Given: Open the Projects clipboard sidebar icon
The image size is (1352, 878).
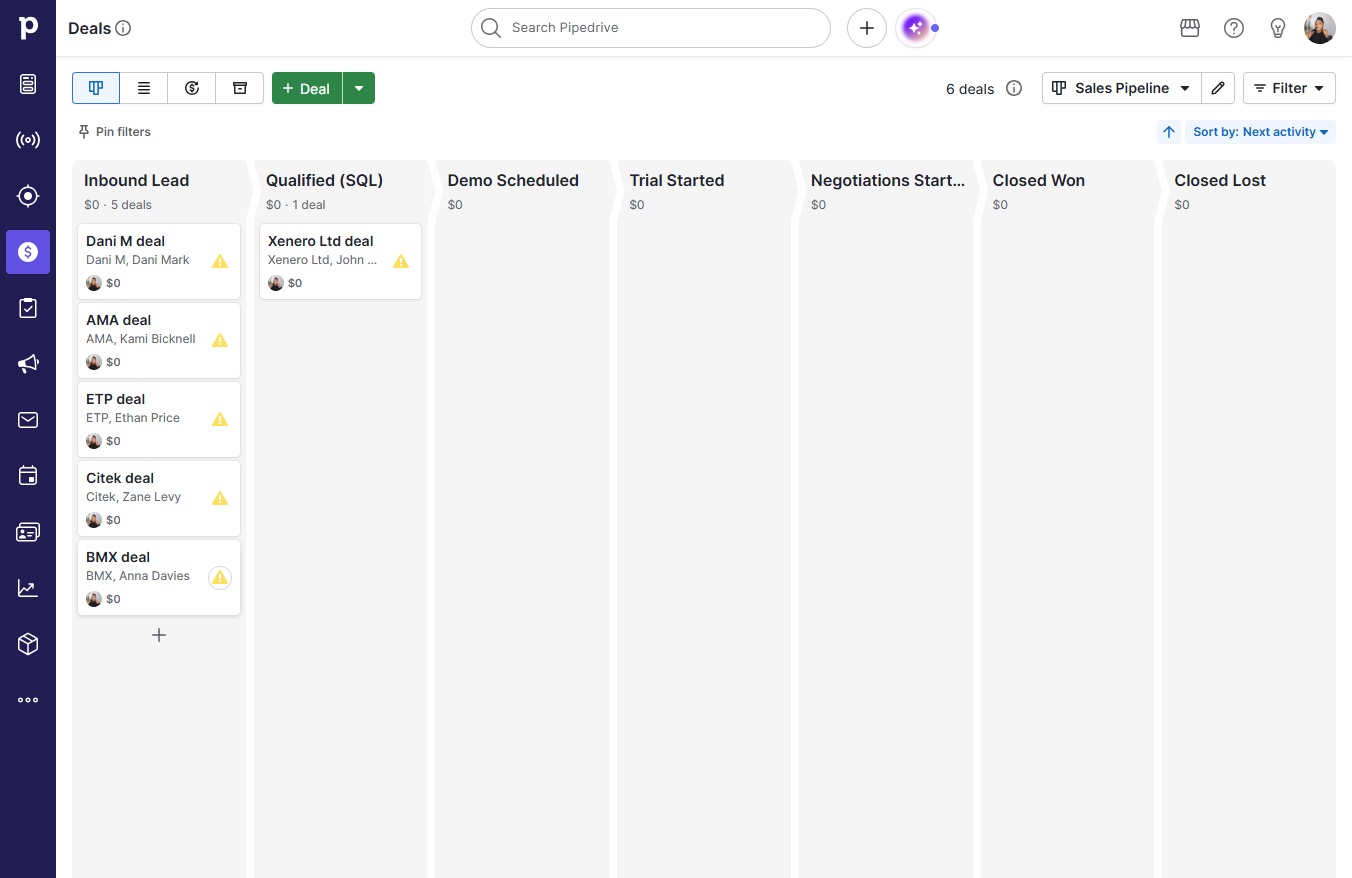Looking at the screenshot, I should [x=28, y=308].
